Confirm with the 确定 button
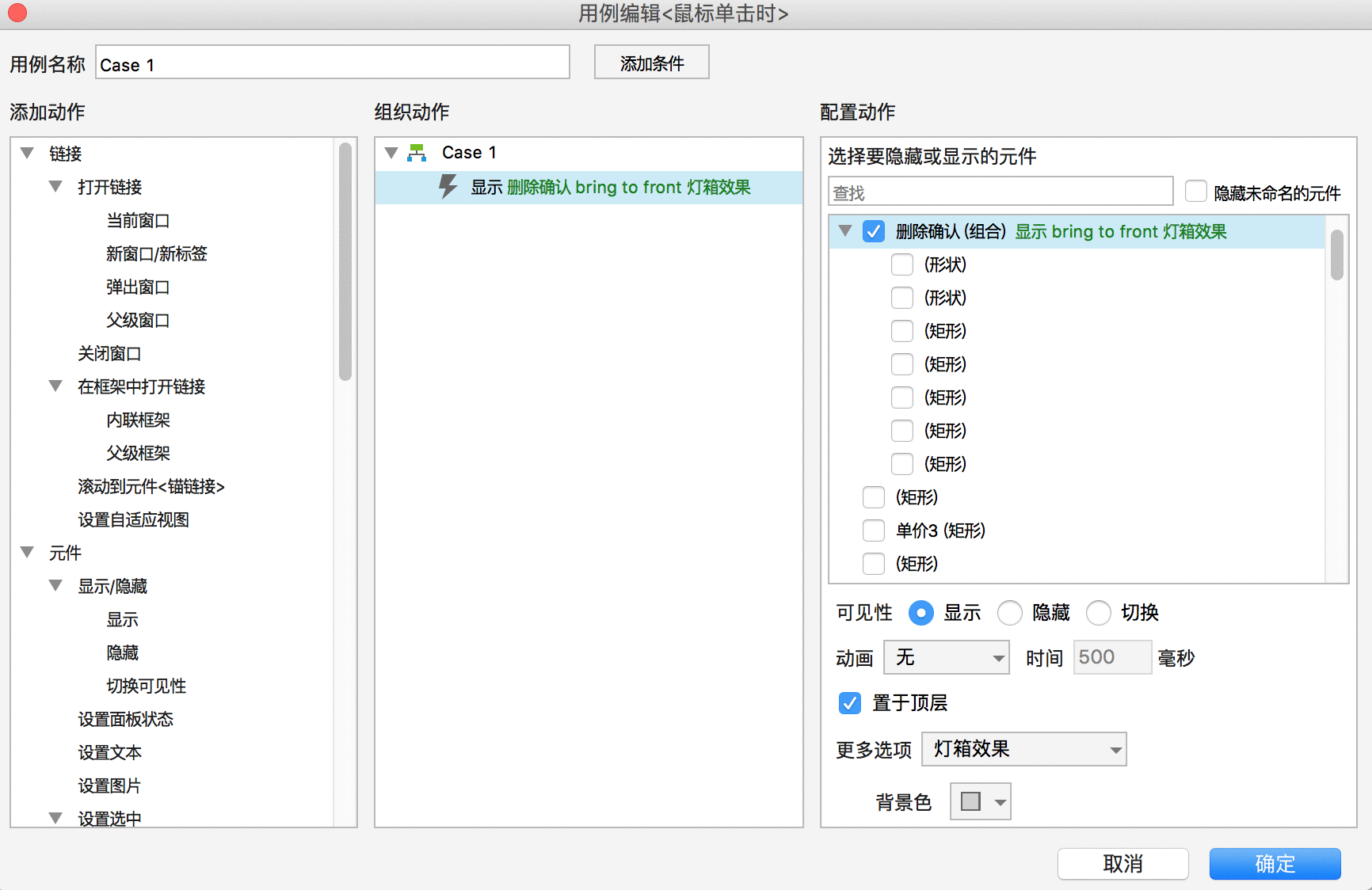This screenshot has height=890, width=1372. click(x=1275, y=864)
